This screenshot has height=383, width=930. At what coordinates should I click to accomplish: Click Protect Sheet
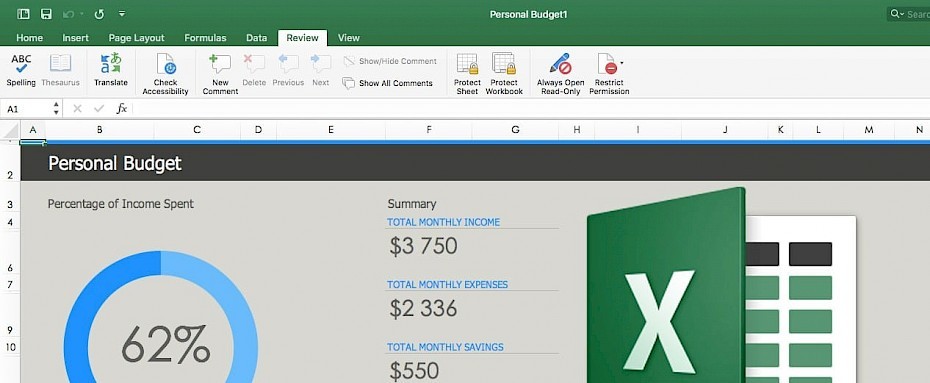point(467,74)
